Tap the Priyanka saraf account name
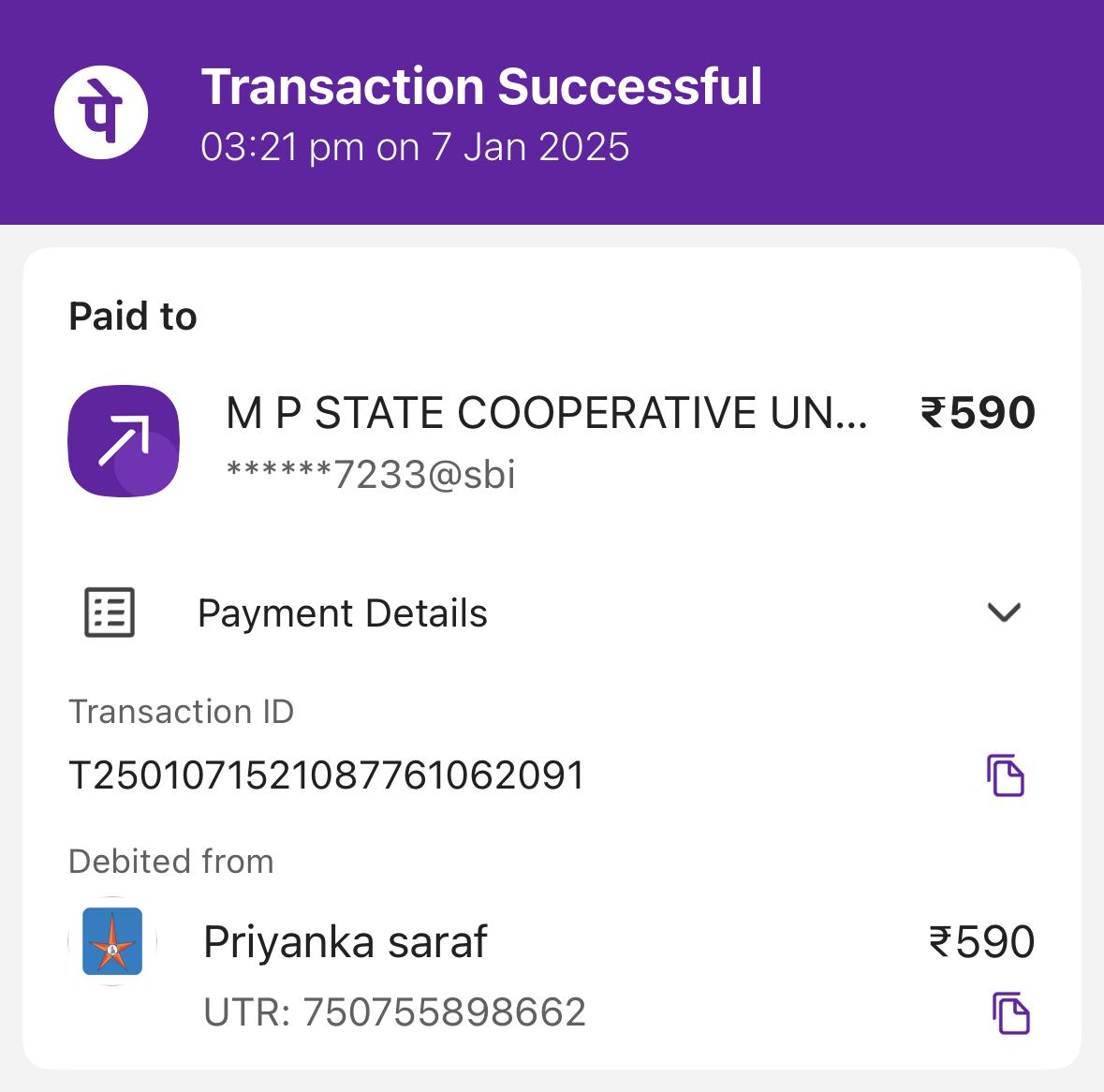This screenshot has width=1104, height=1092. 345,942
